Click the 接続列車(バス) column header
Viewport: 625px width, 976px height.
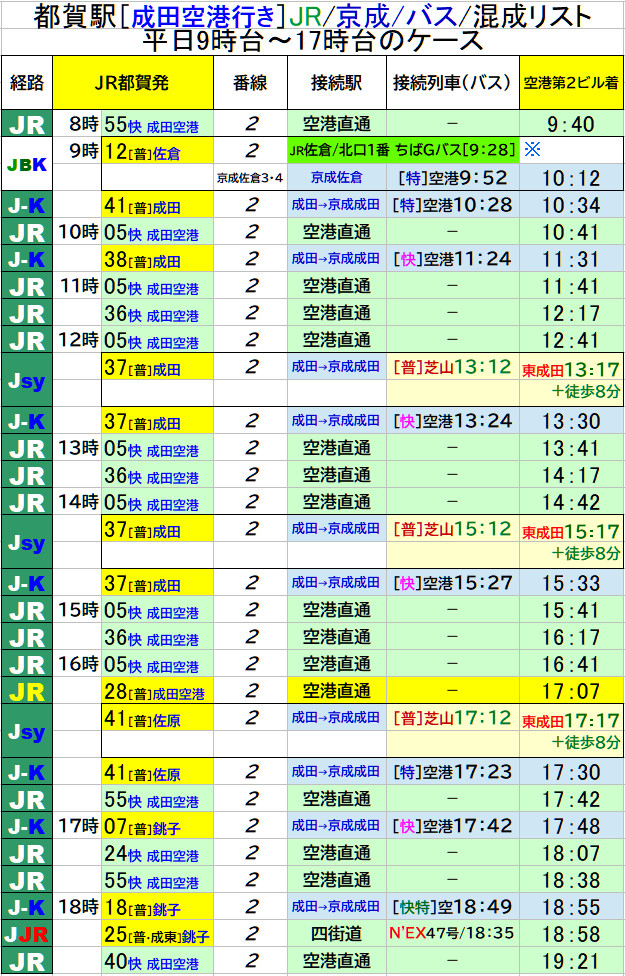452,83
